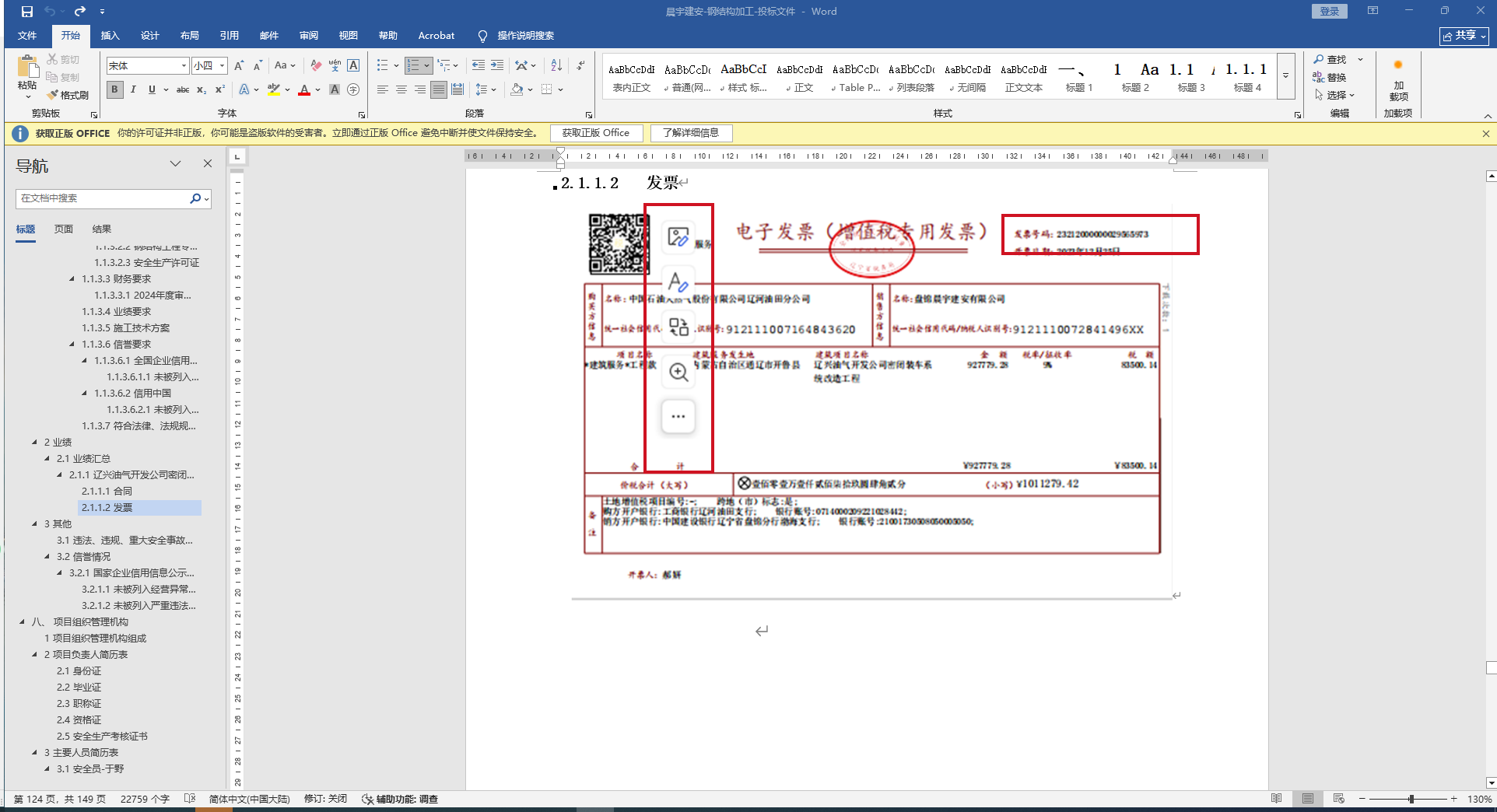The height and width of the screenshot is (812, 1497).
Task: Sort the selected paragraphs
Action: pos(556,66)
